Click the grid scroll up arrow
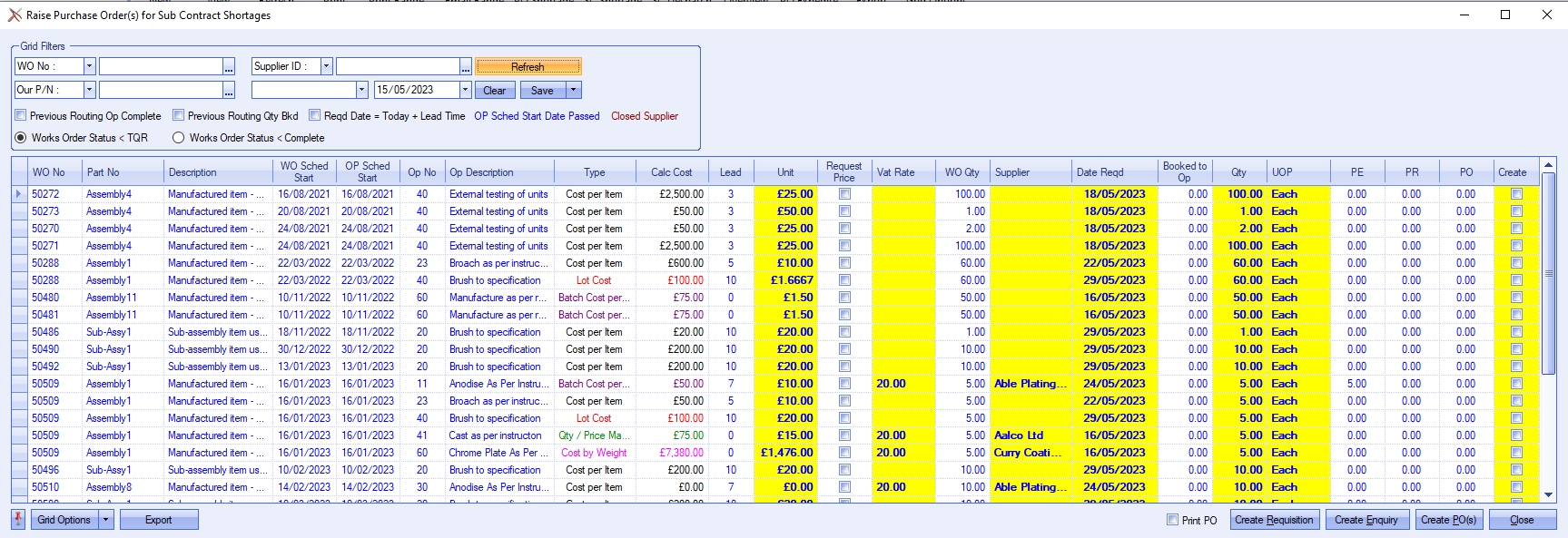 coord(1549,164)
